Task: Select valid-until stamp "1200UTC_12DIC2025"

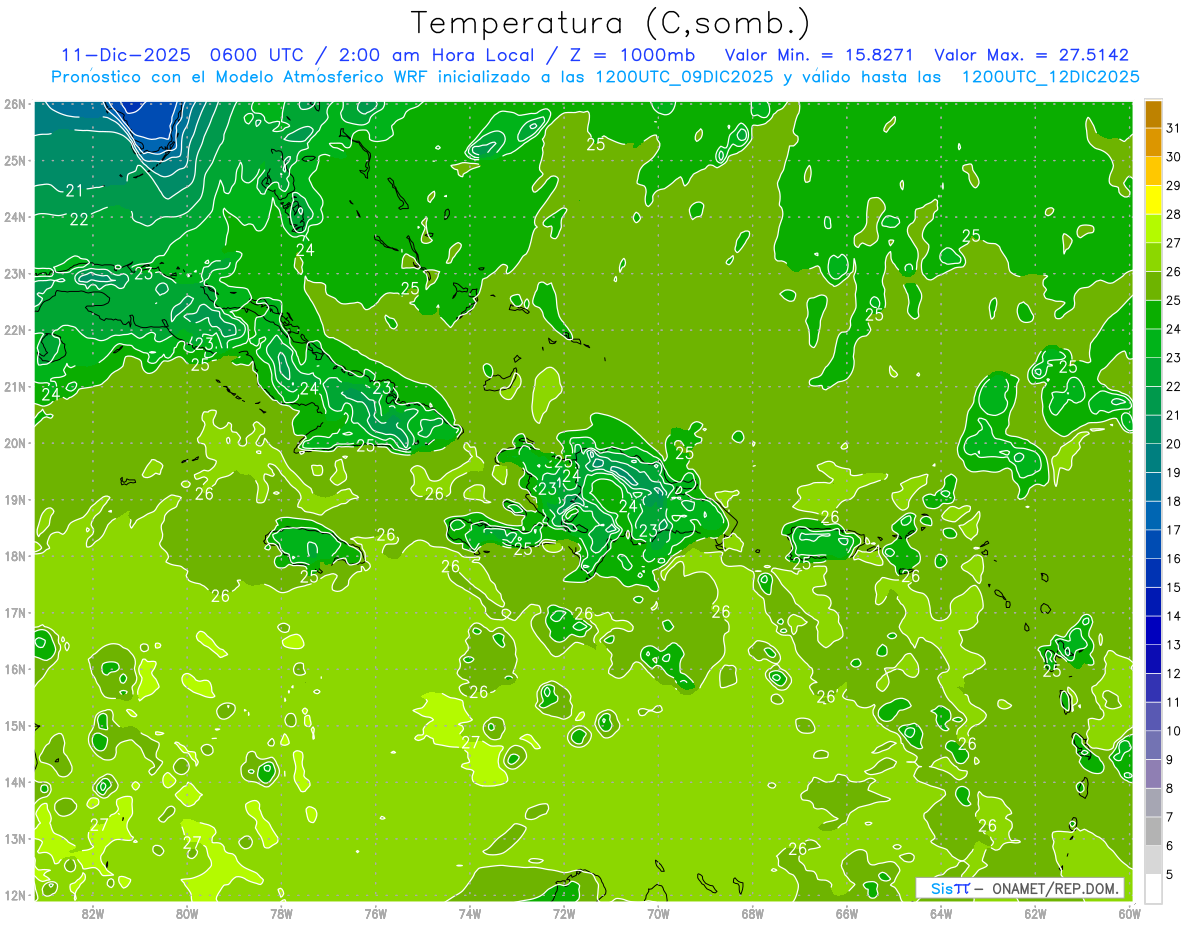Action: tap(1050, 77)
